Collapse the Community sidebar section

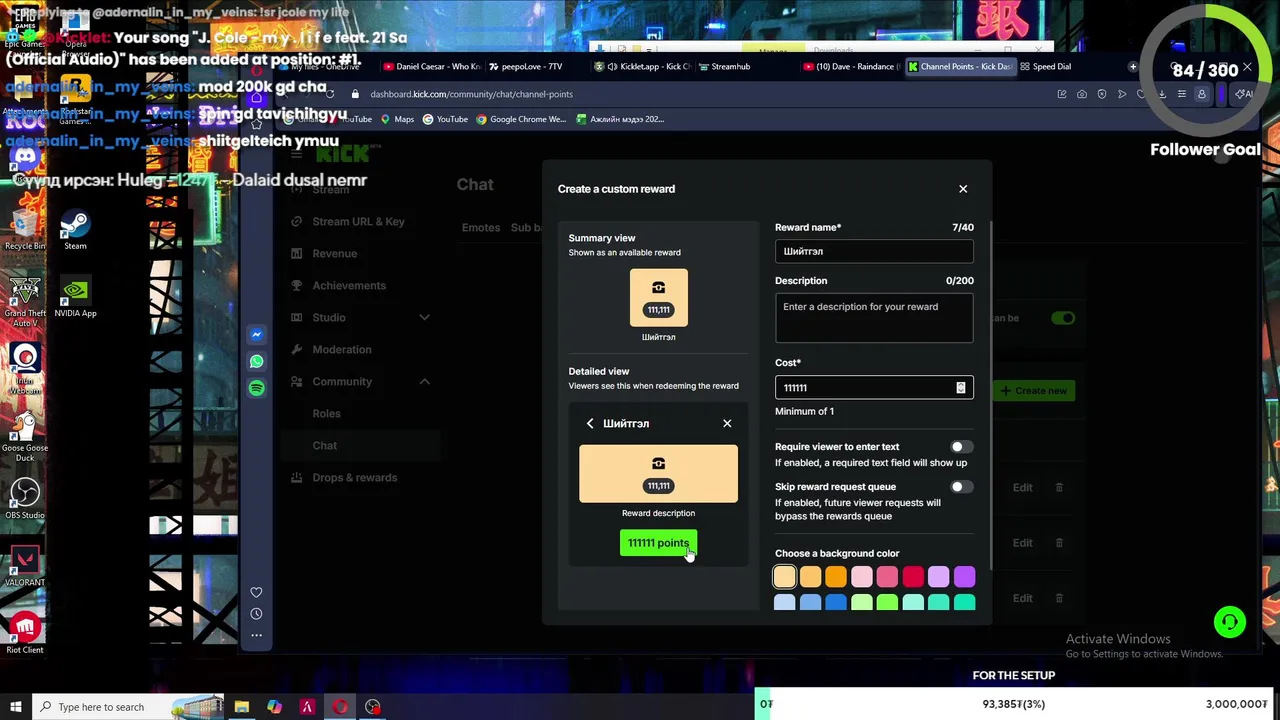424,381
